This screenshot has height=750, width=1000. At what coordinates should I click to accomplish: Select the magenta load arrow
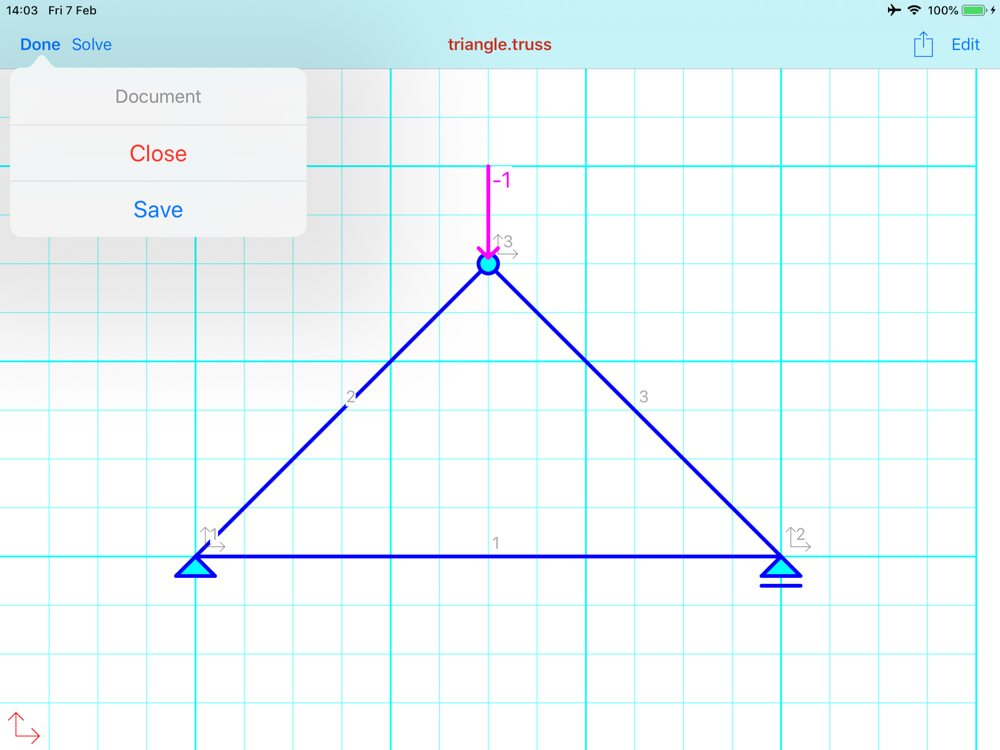(488, 212)
